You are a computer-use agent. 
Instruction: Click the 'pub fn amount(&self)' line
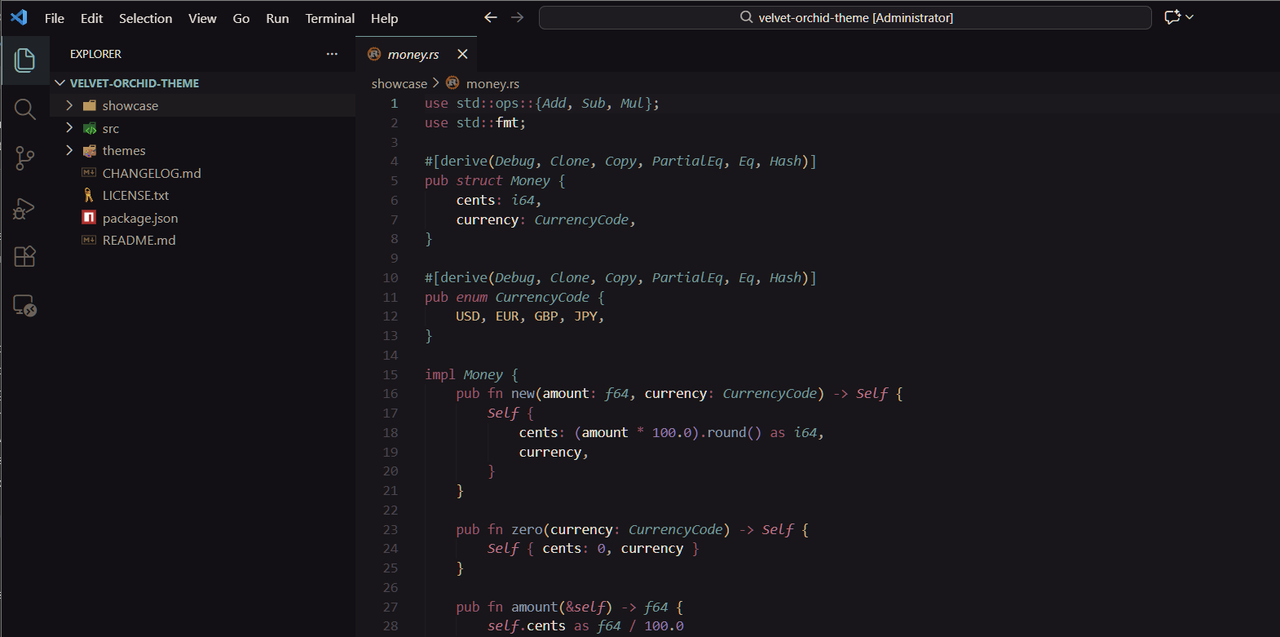569,607
